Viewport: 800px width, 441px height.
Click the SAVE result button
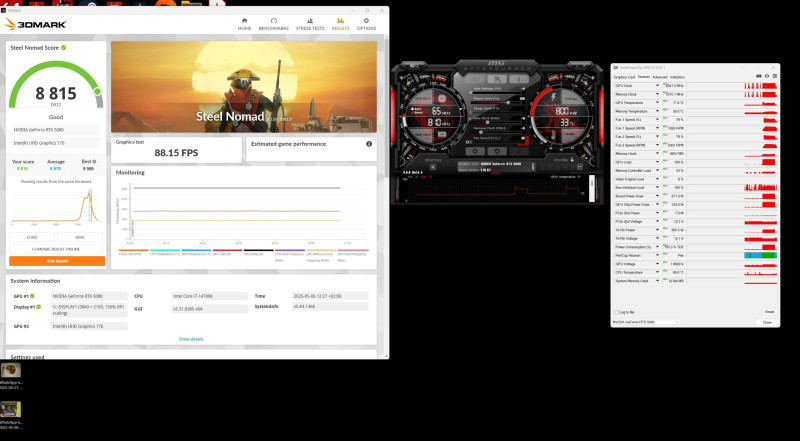click(80, 237)
